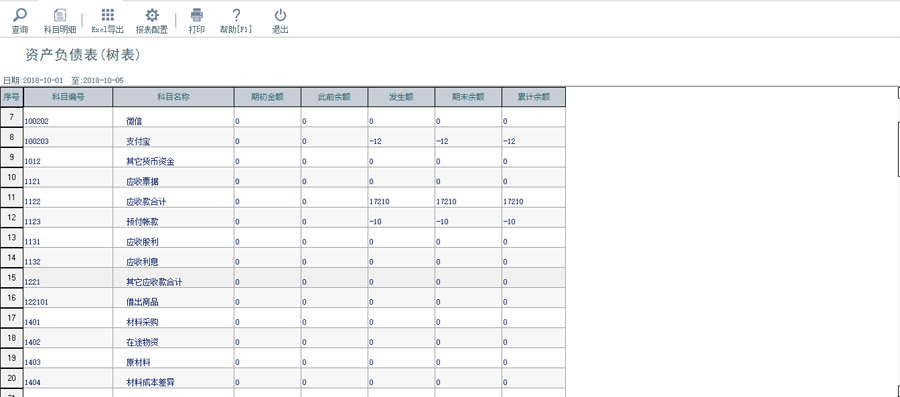Select 应收款合计 累计余额 value 17210
The width and height of the screenshot is (900, 397).
[x=513, y=202]
